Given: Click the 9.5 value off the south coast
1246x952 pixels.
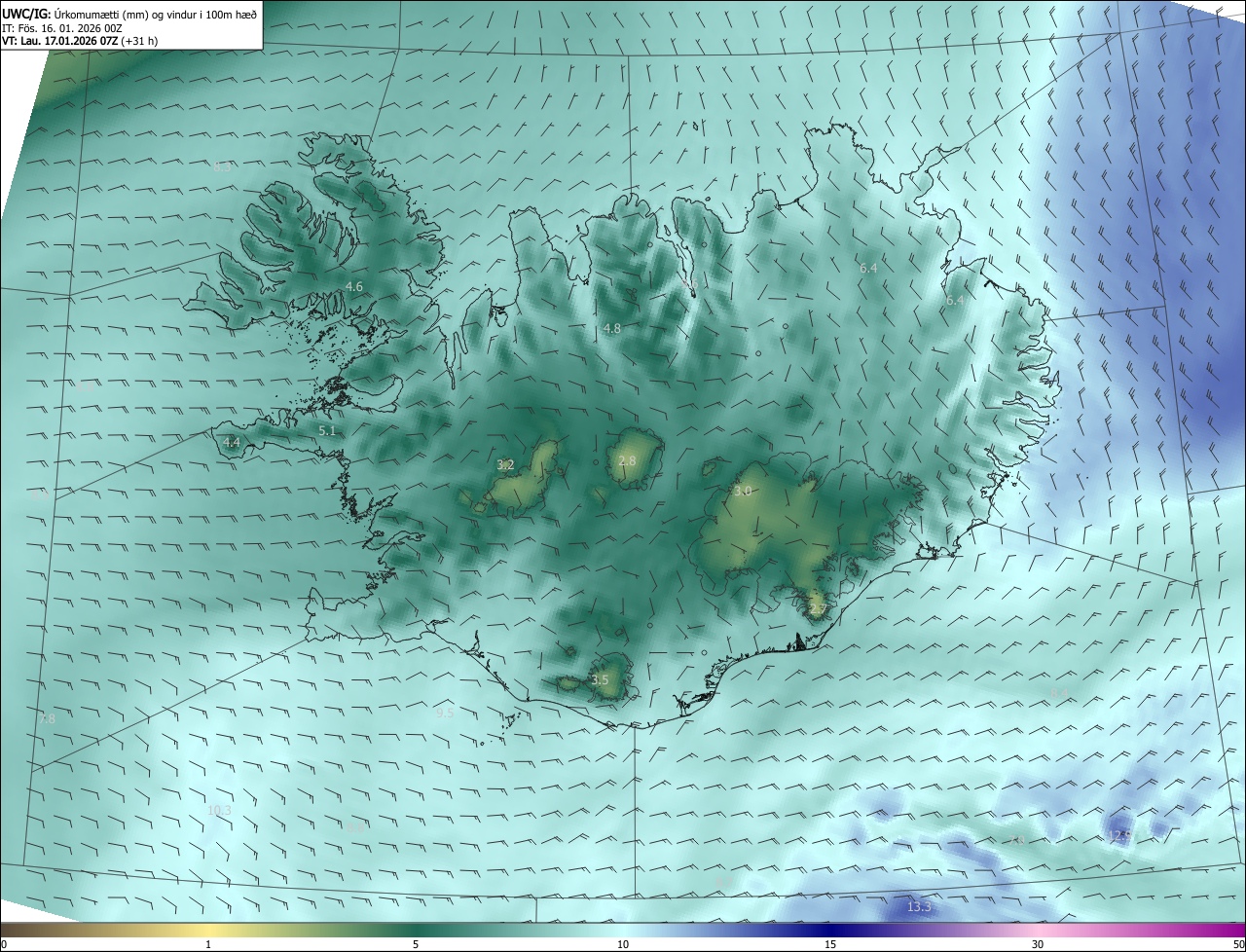Looking at the screenshot, I should click(445, 713).
